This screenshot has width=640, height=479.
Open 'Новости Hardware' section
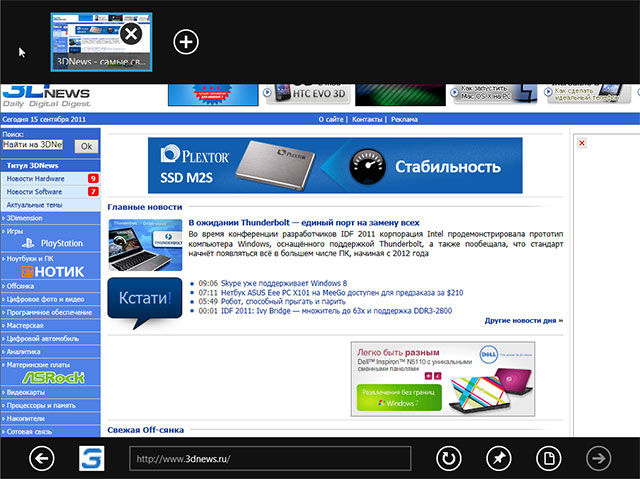[x=36, y=178]
